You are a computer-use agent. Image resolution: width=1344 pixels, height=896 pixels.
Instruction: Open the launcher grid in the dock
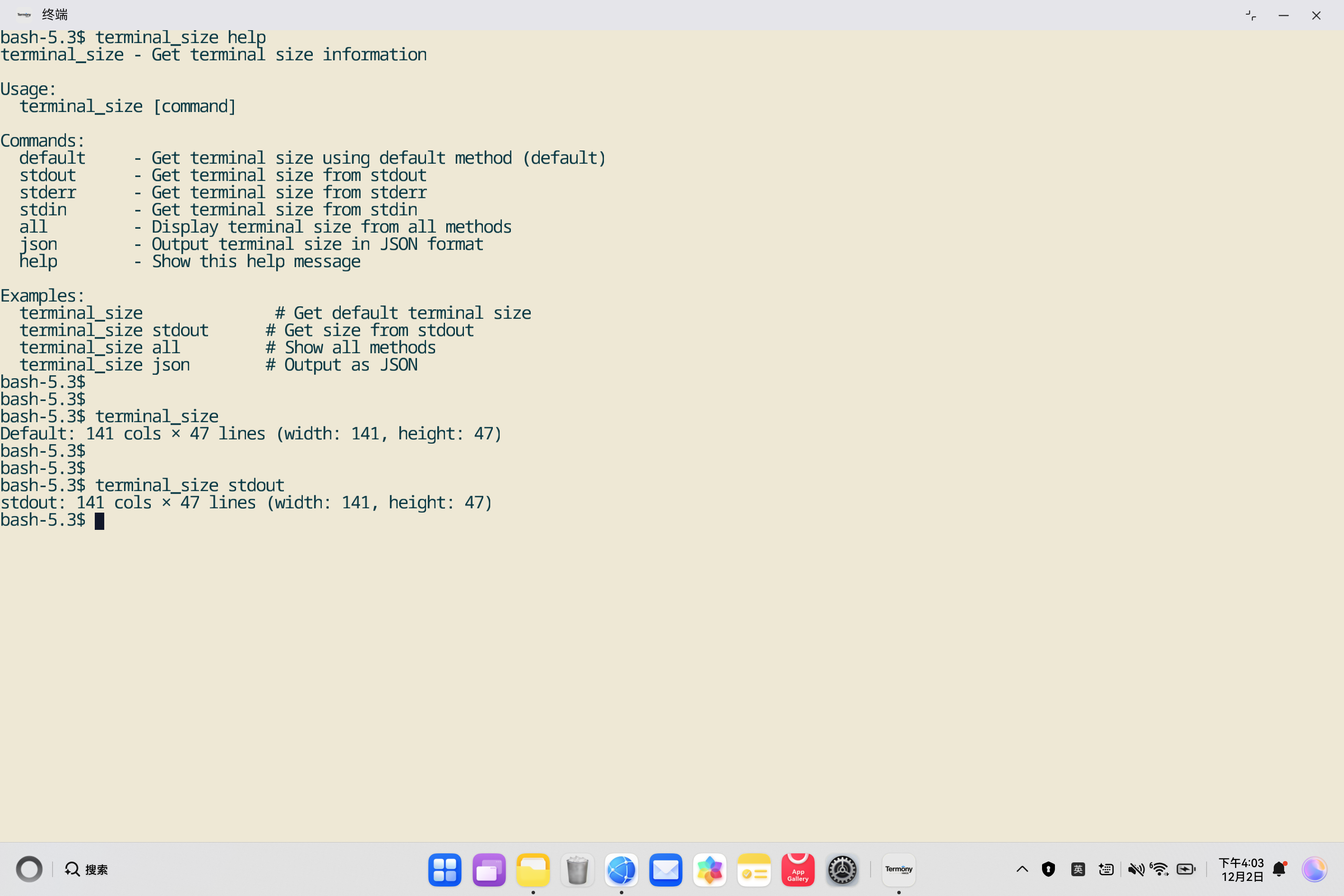445,870
